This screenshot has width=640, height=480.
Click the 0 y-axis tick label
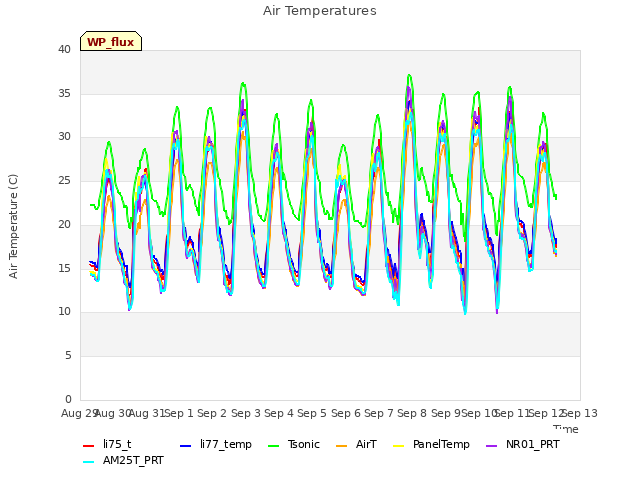tap(68, 399)
